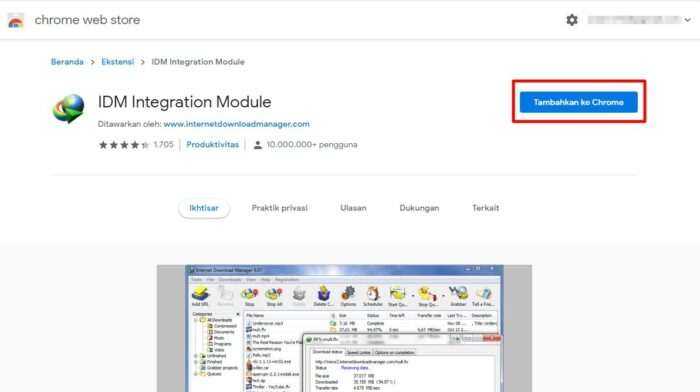The image size is (700, 392).
Task: Click the user count person icon
Action: point(258,145)
